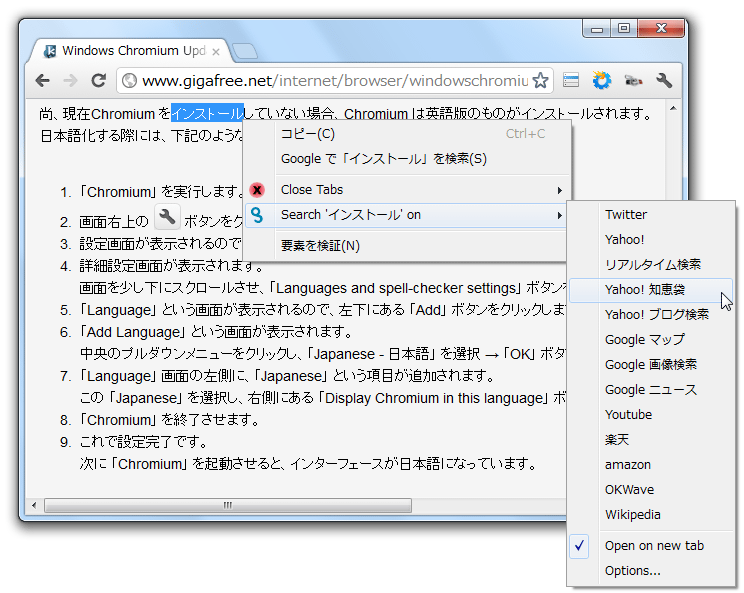The image size is (744, 593).
Task: Click the blue S search extension icon
Action: (x=257, y=215)
